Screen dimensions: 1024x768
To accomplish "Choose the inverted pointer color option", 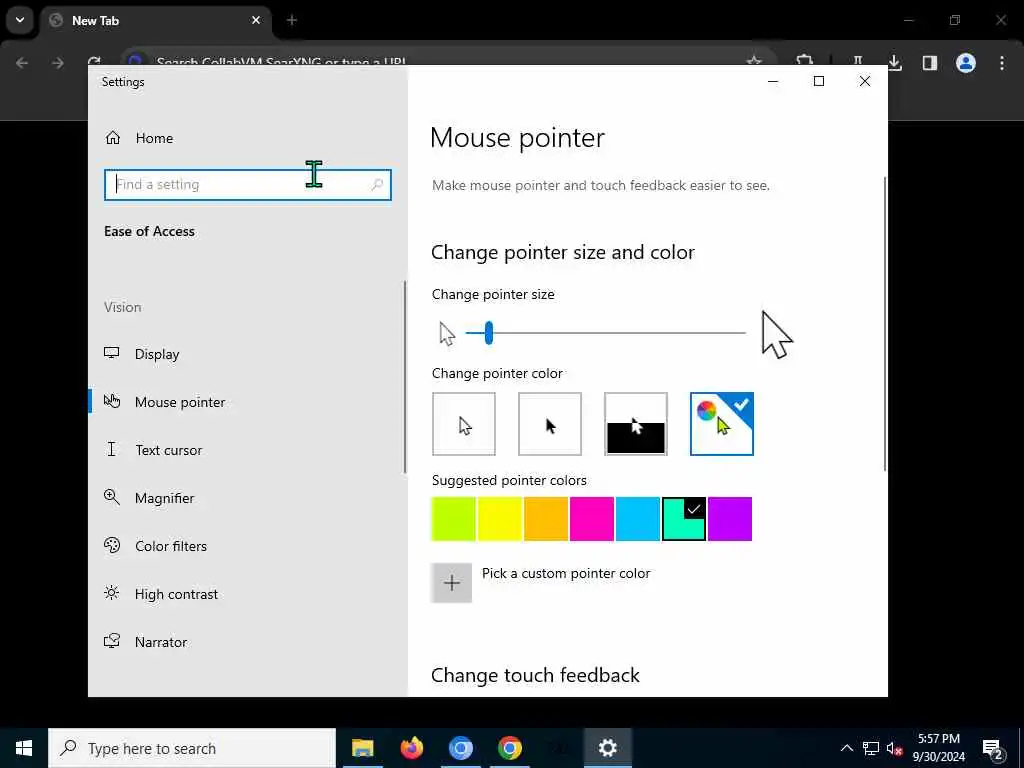I will click(636, 424).
